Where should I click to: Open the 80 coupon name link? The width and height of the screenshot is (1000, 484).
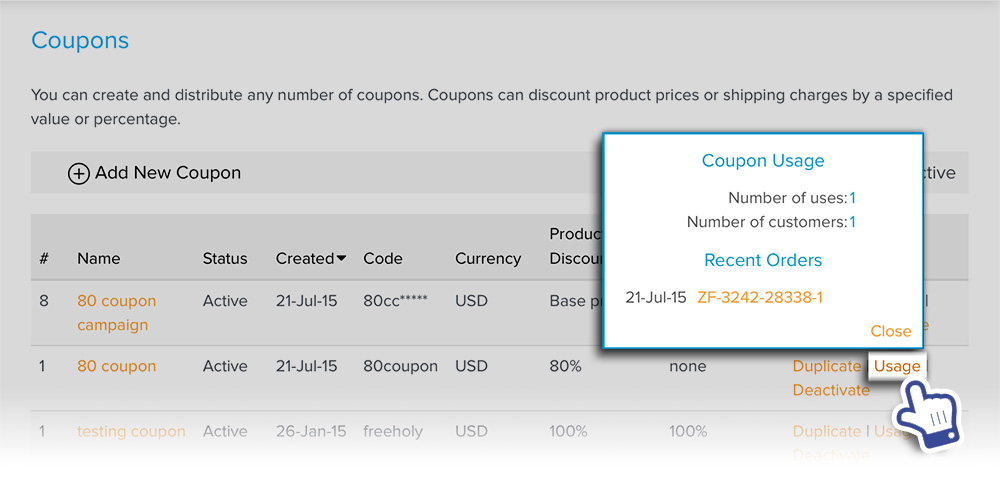(x=117, y=366)
